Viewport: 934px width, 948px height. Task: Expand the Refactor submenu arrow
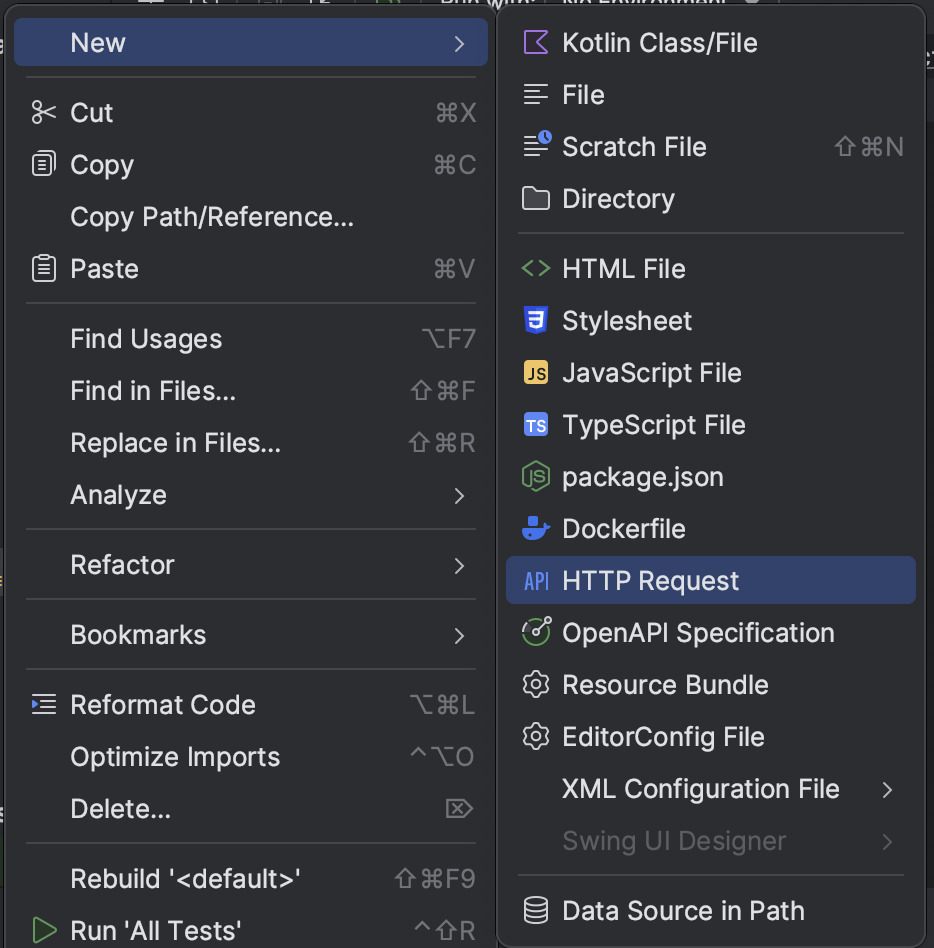point(459,566)
